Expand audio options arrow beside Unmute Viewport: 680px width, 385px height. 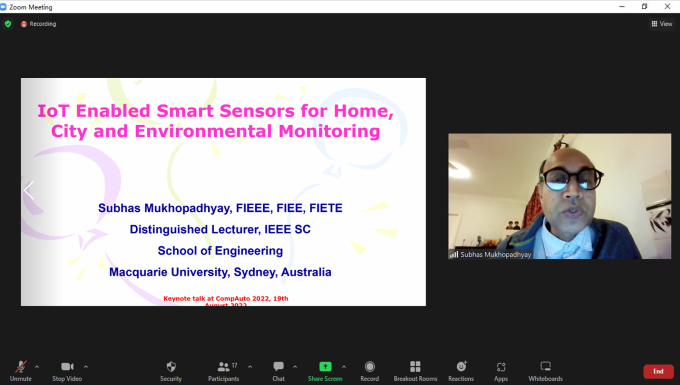(x=37, y=367)
